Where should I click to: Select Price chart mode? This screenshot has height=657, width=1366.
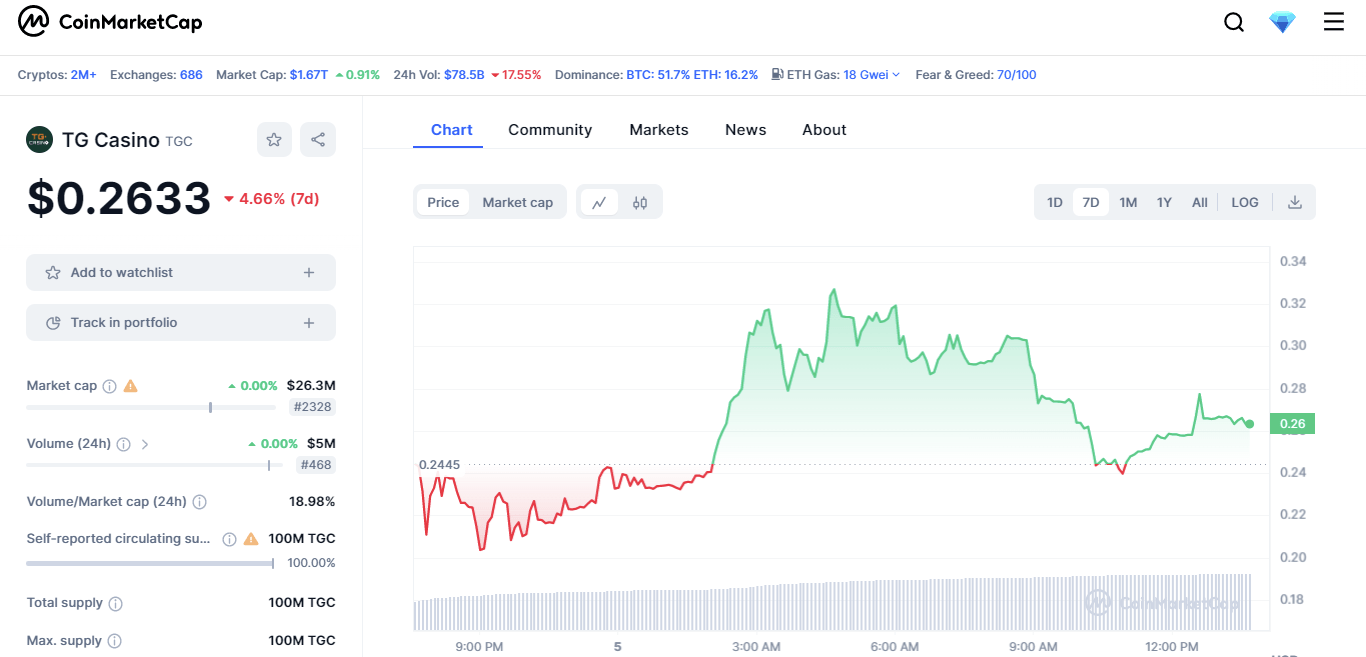point(443,202)
